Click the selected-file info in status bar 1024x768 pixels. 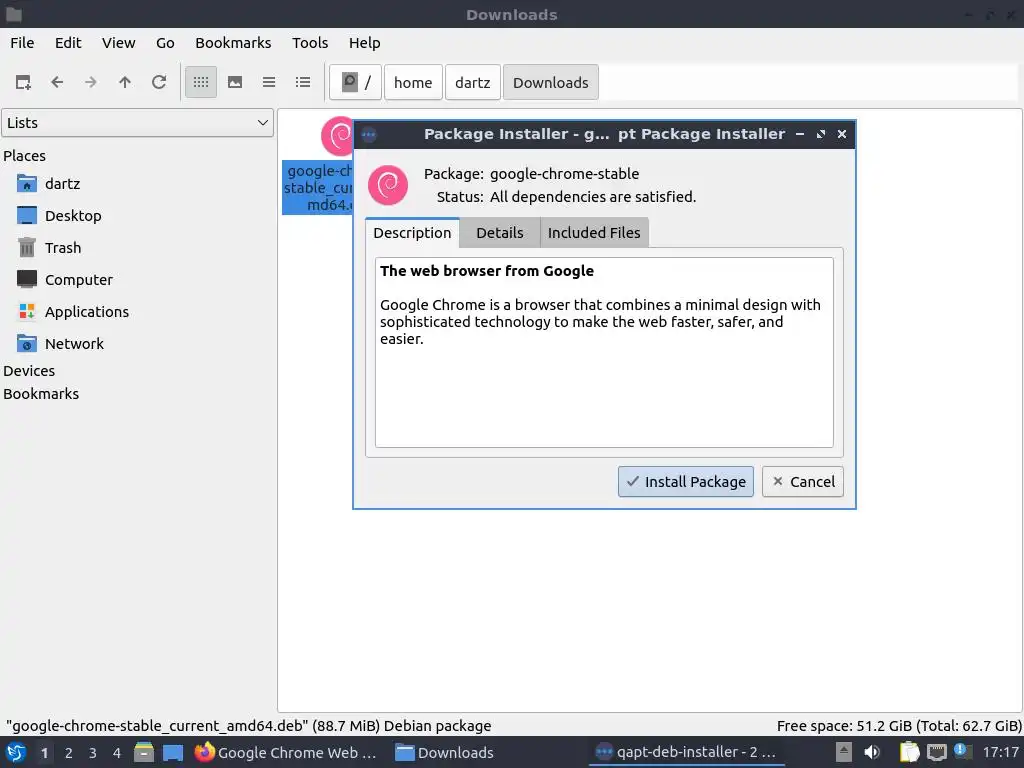(248, 726)
